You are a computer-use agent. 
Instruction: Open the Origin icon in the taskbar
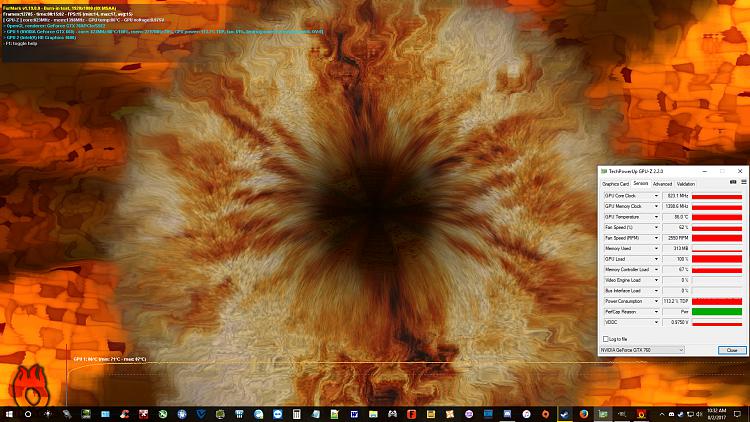point(545,414)
